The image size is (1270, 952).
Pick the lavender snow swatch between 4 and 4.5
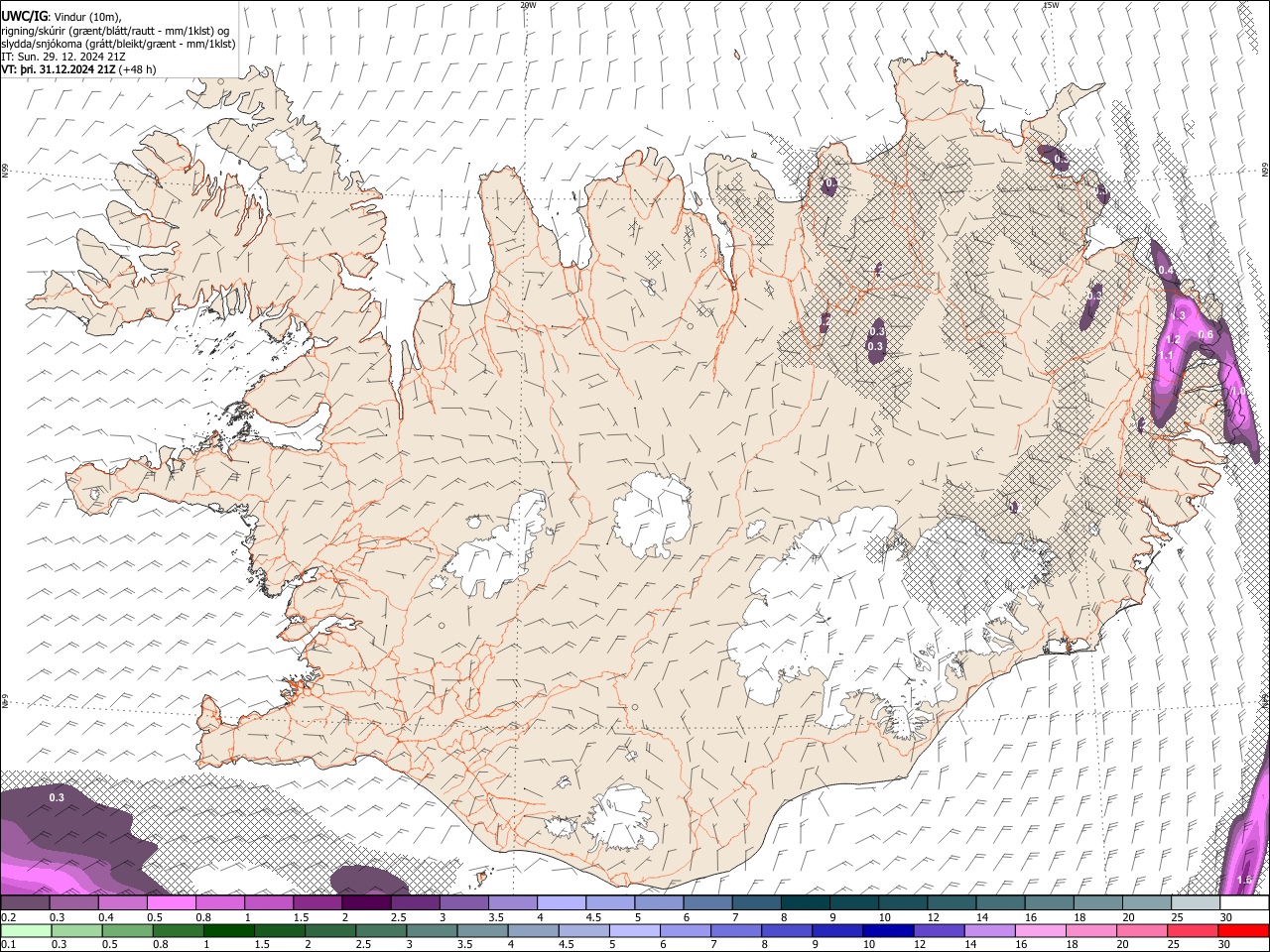[562, 903]
